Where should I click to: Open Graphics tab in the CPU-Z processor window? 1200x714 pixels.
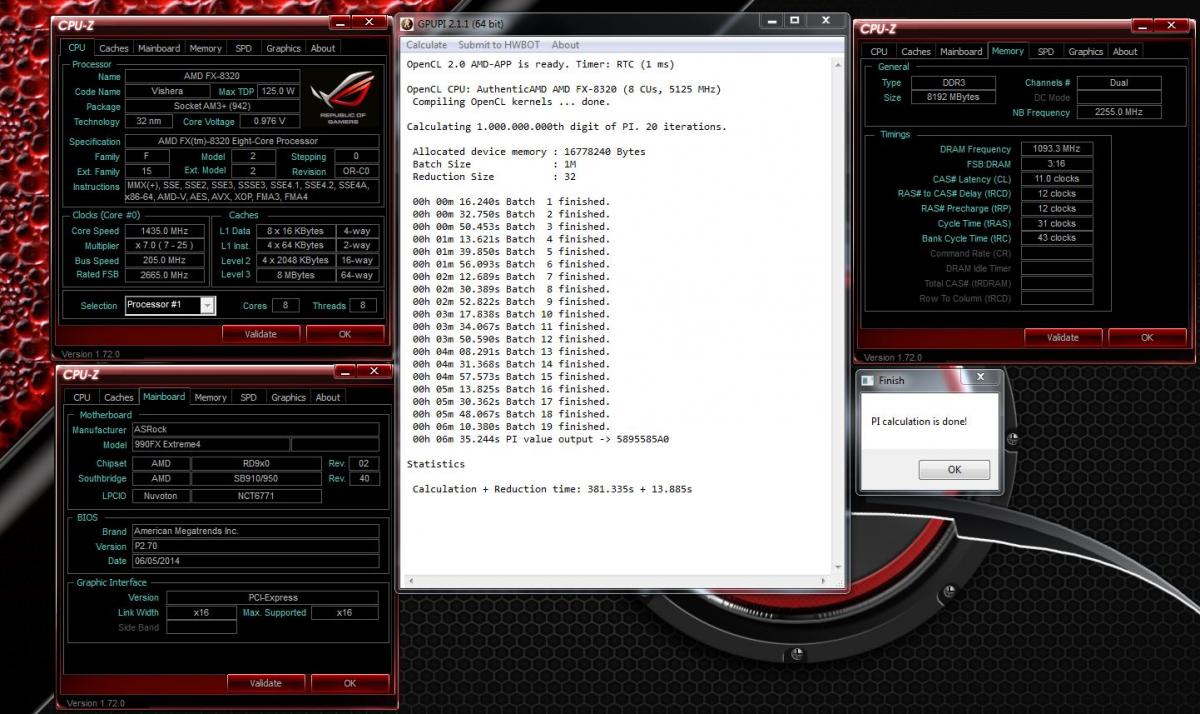coord(283,48)
